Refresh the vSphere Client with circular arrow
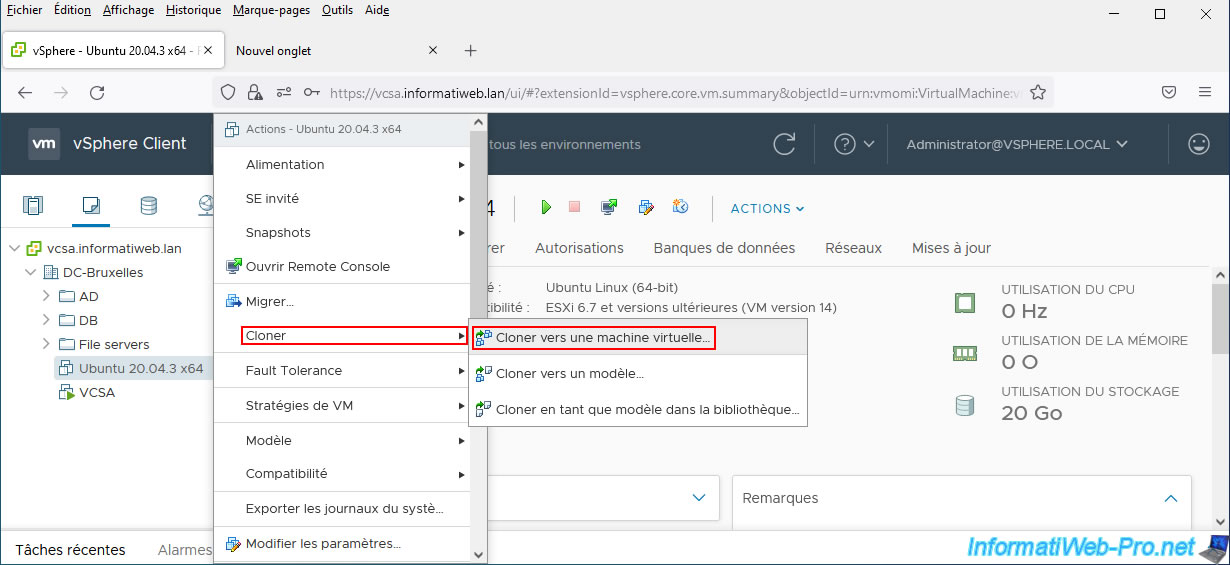The height and width of the screenshot is (565, 1230). [785, 143]
